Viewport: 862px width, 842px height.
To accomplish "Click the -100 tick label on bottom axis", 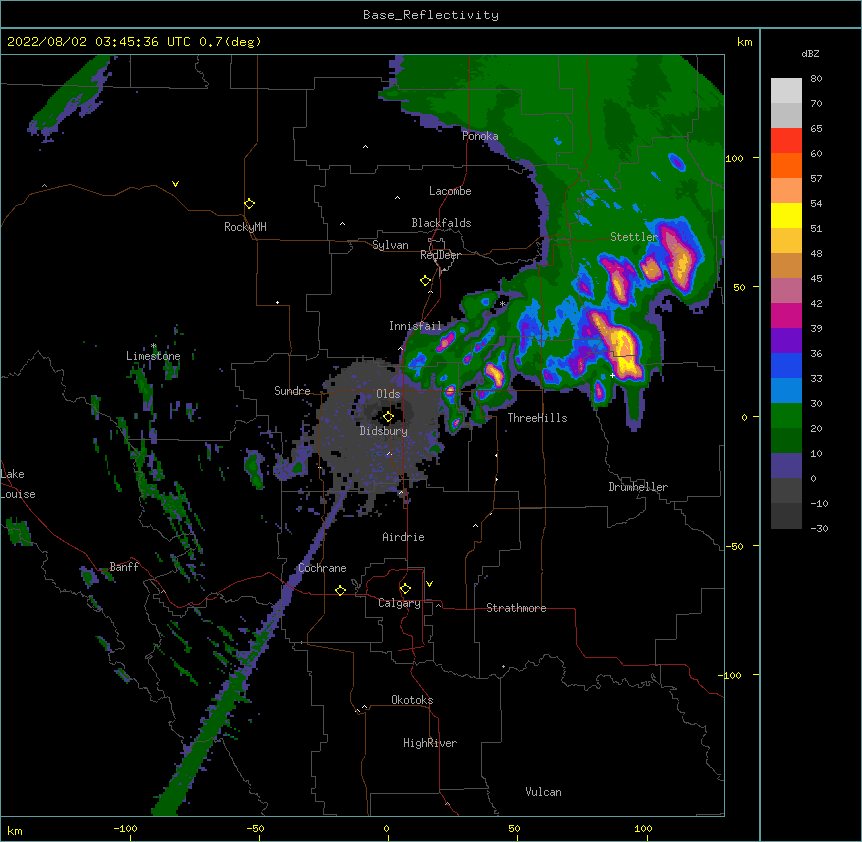I will [x=125, y=828].
